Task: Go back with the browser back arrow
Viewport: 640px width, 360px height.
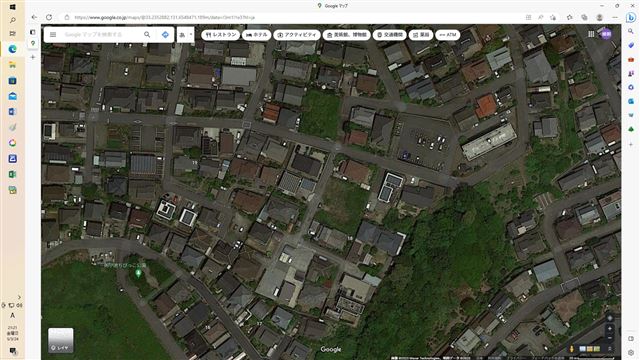Action: [34, 17]
